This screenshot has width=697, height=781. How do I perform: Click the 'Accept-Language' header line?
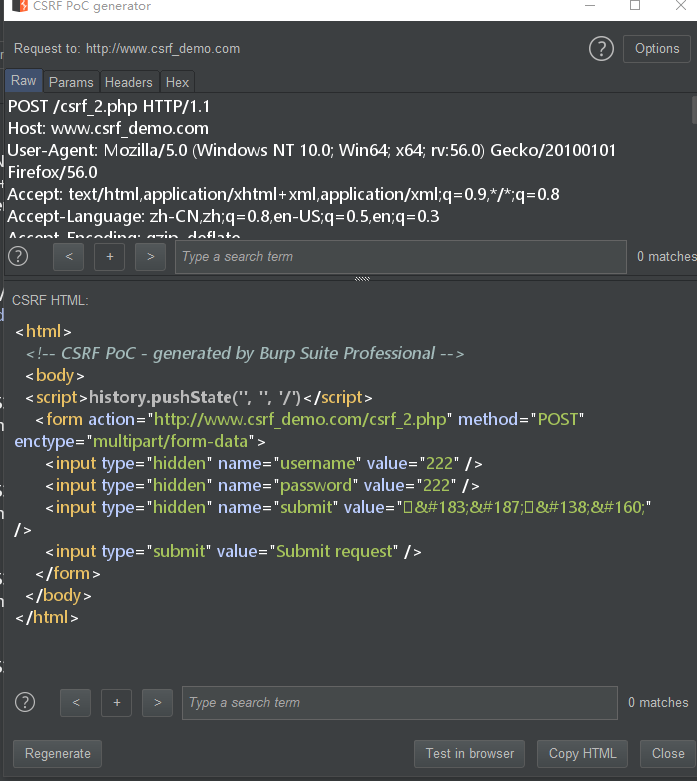point(223,216)
